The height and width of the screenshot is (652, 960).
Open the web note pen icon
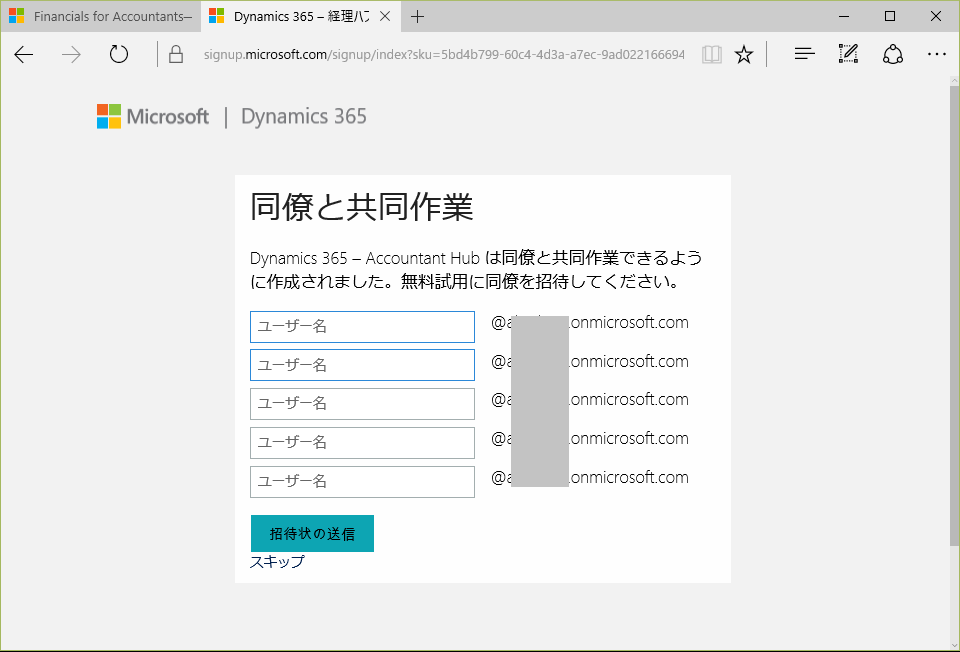point(848,54)
